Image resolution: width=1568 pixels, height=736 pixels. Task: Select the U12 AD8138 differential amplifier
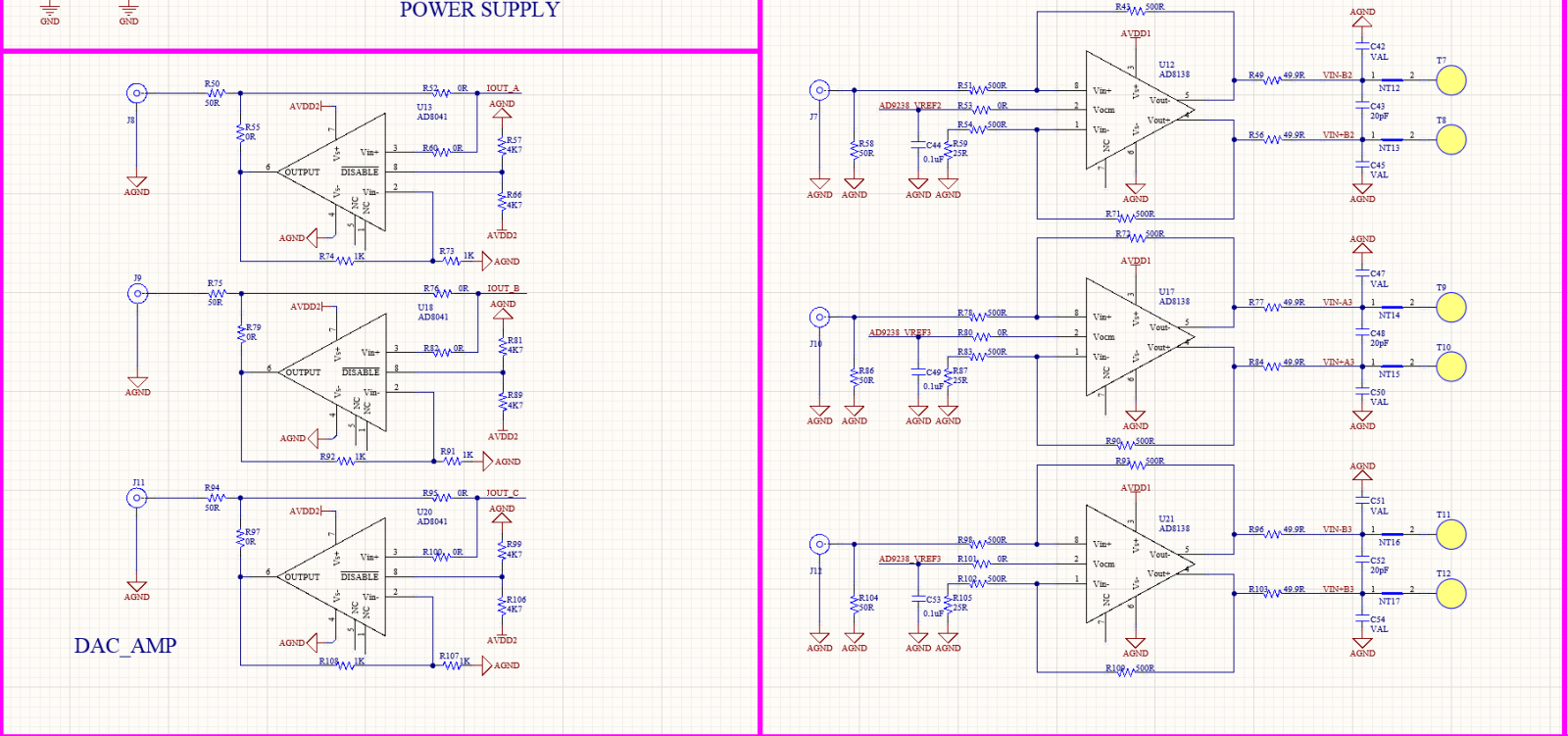point(1137,110)
